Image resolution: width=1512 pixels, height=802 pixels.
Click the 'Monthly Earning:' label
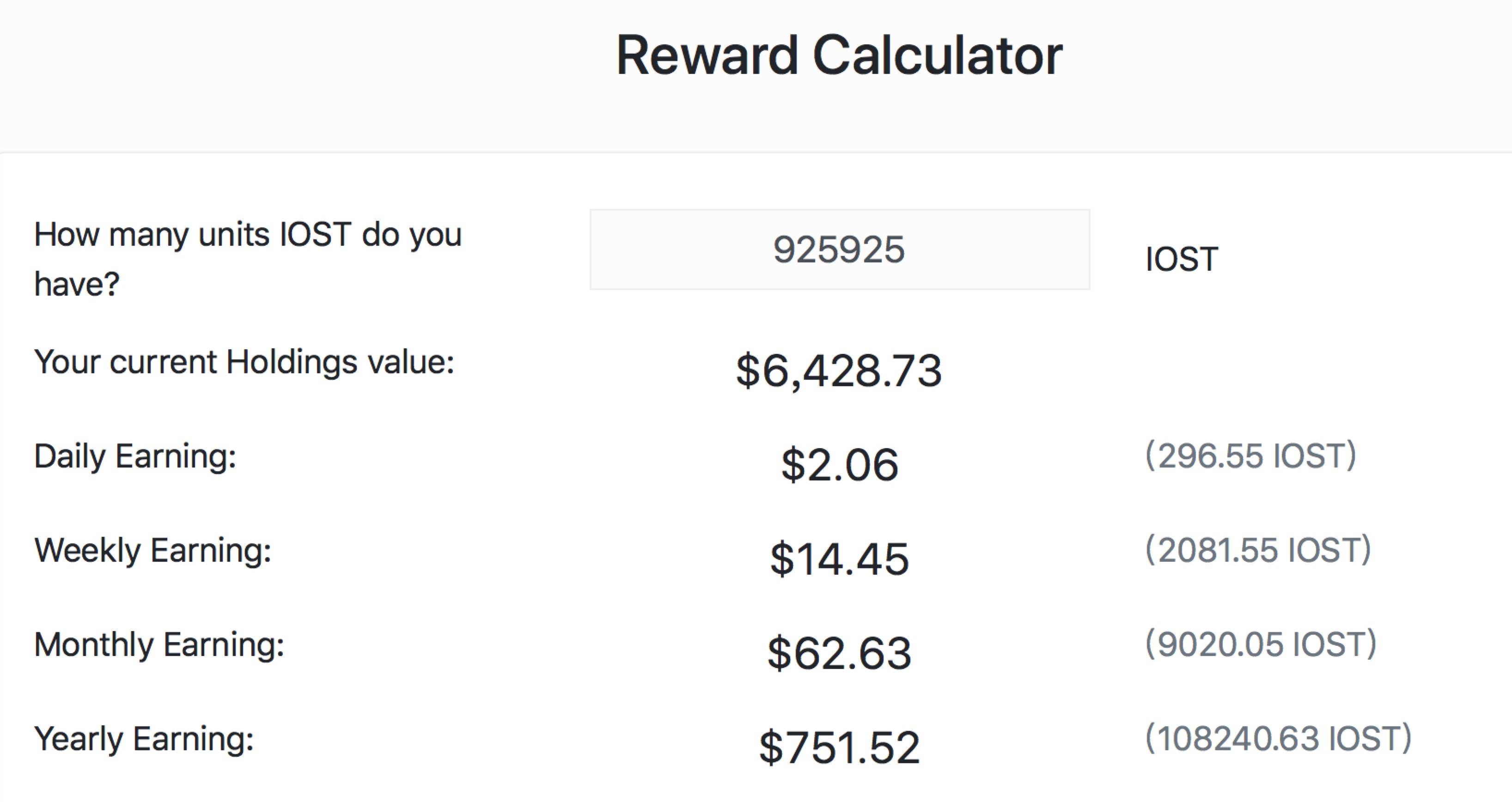pos(159,645)
